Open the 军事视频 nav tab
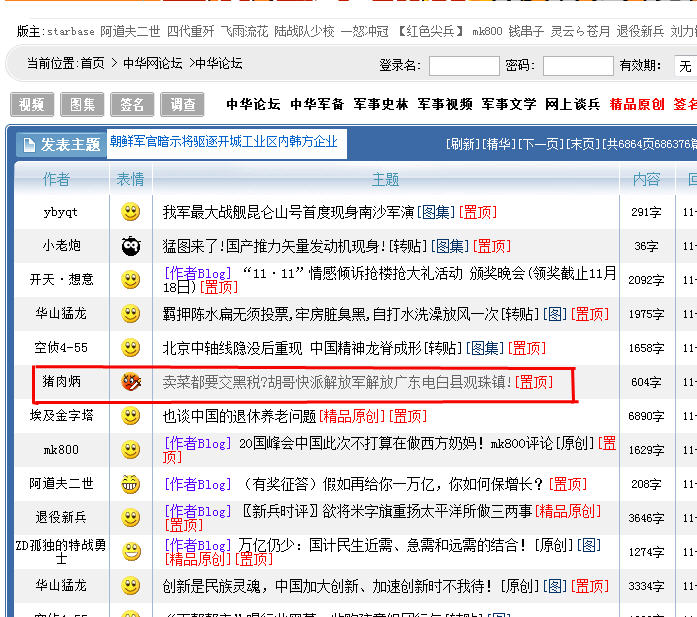Screen dimensions: 697x617 click(445, 104)
